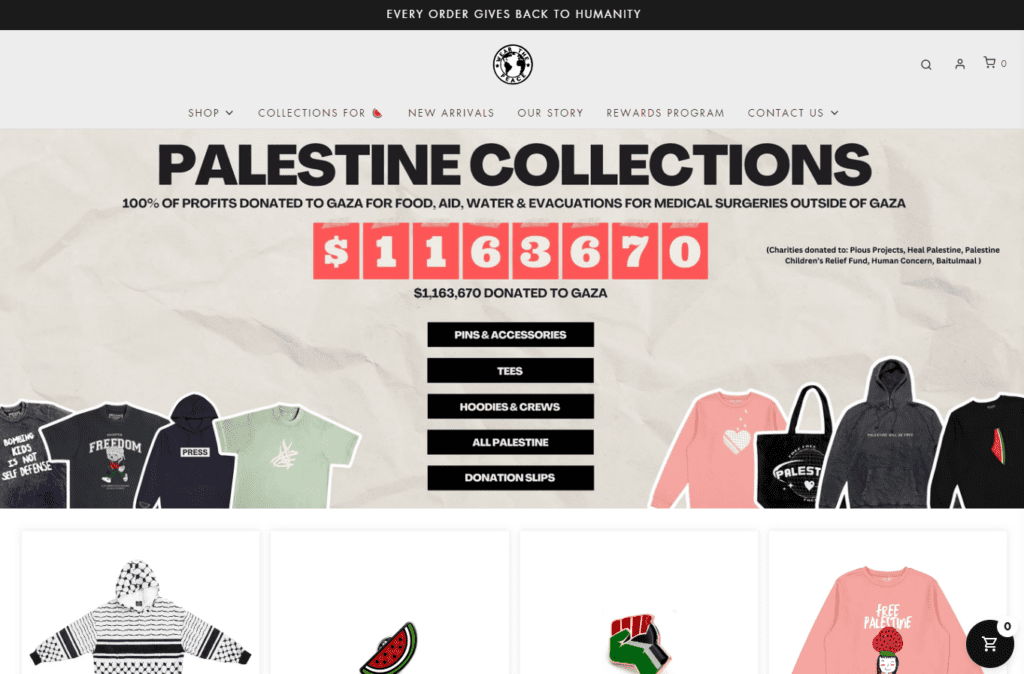1024x674 pixels.
Task: Open the account profile icon
Action: click(x=959, y=64)
